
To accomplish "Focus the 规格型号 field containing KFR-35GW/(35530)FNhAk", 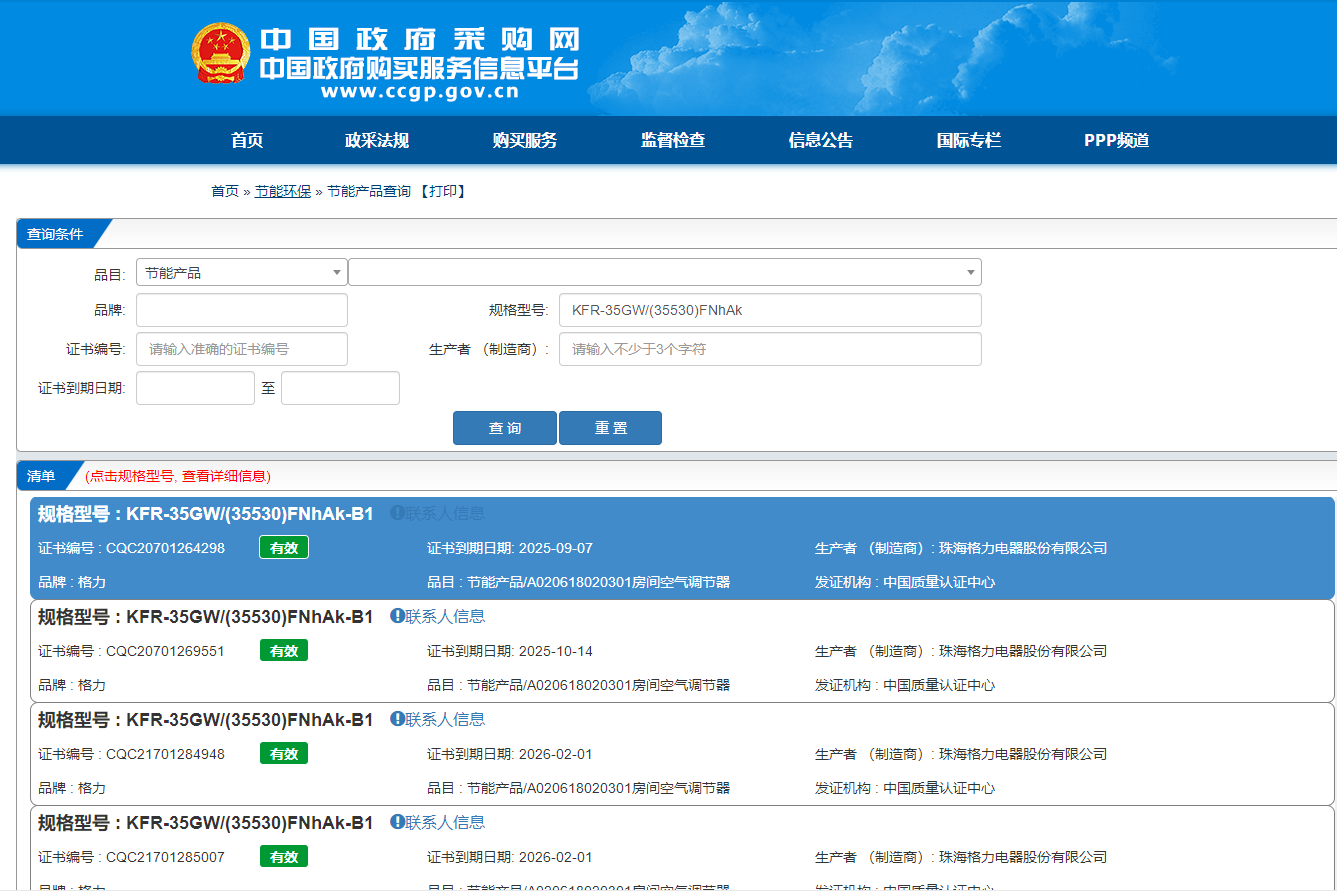I will (x=770, y=310).
